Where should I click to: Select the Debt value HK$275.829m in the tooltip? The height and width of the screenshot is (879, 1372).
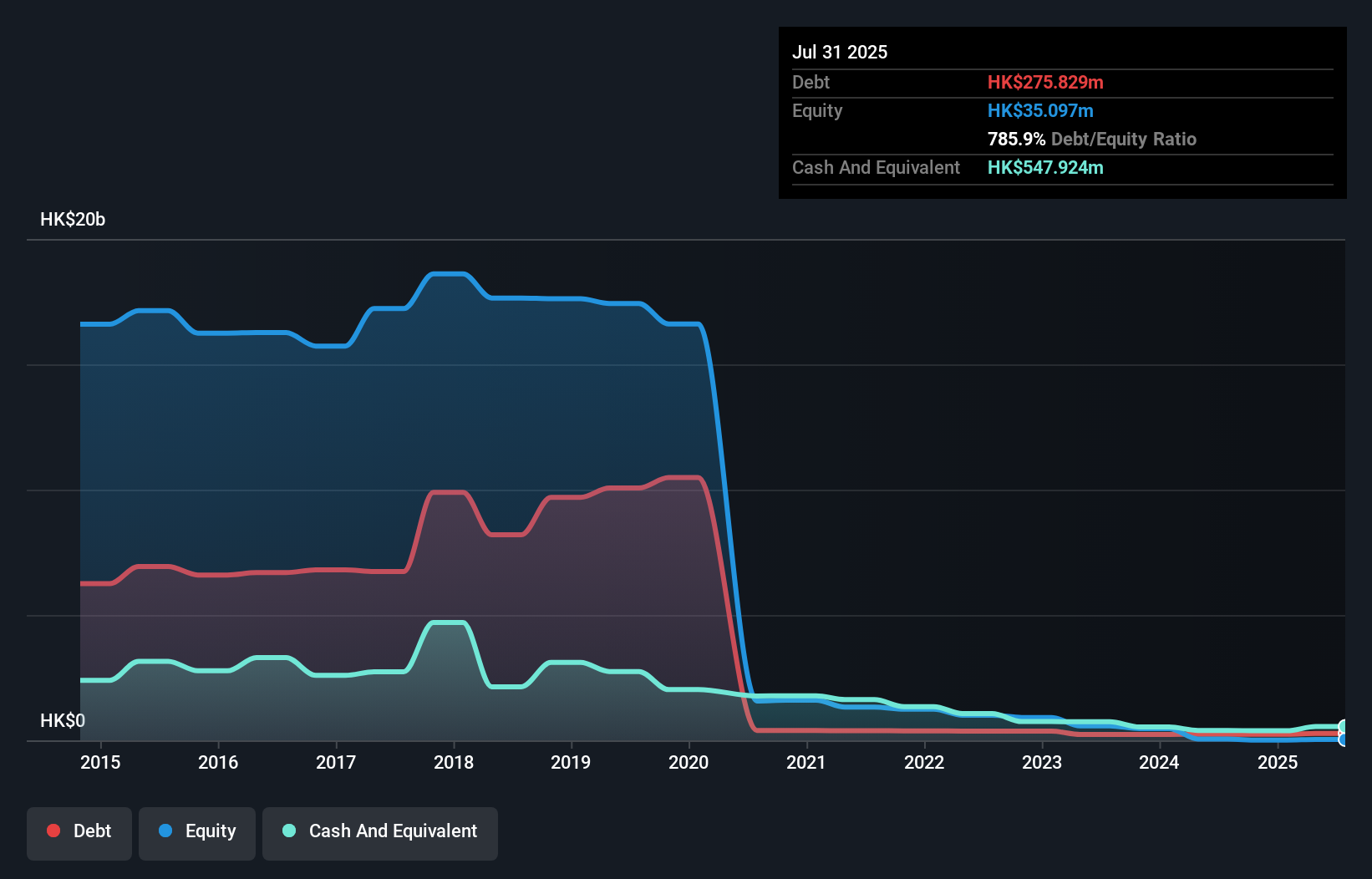tap(1045, 82)
